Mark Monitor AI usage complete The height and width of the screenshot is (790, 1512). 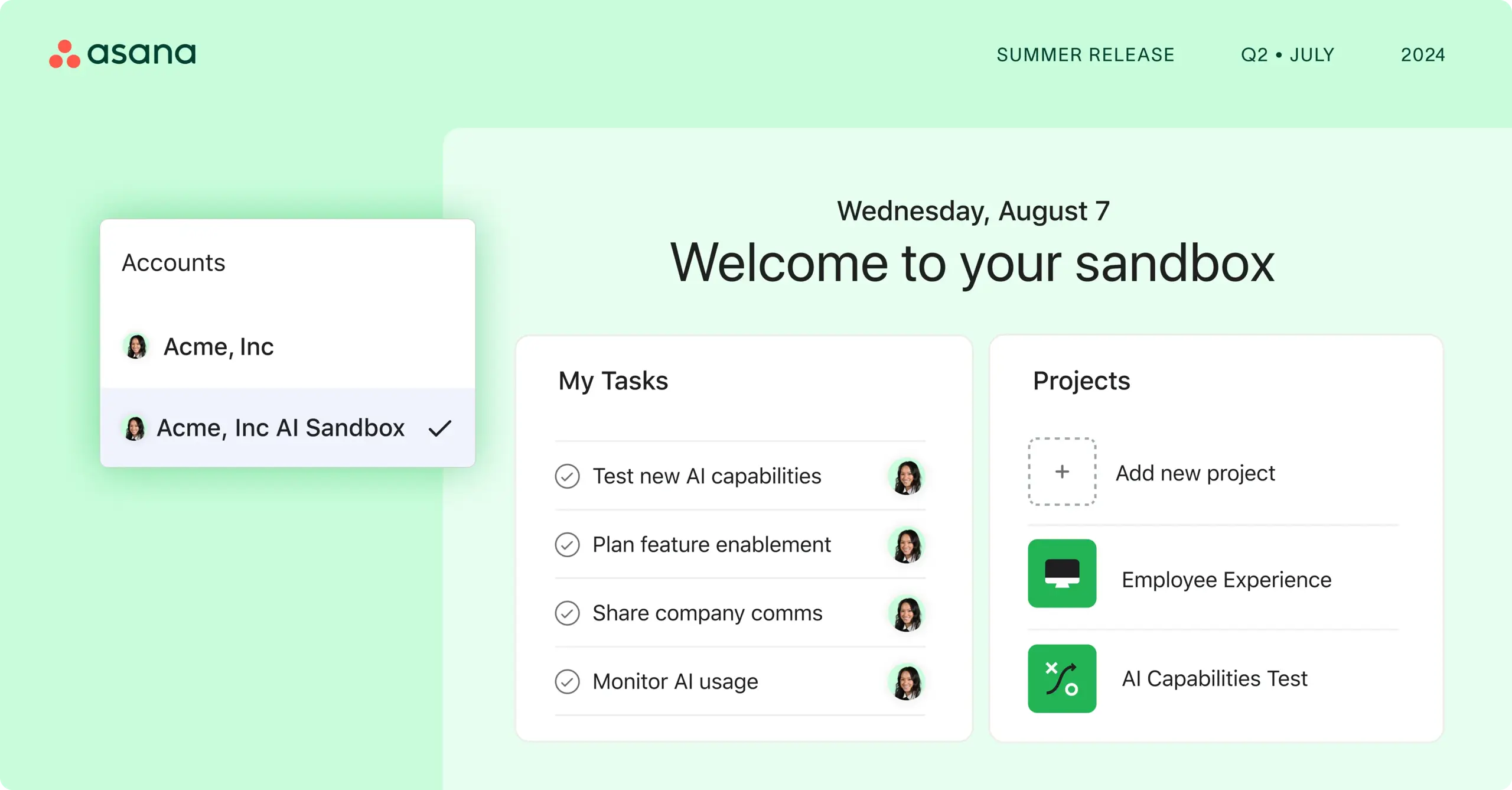click(x=567, y=681)
